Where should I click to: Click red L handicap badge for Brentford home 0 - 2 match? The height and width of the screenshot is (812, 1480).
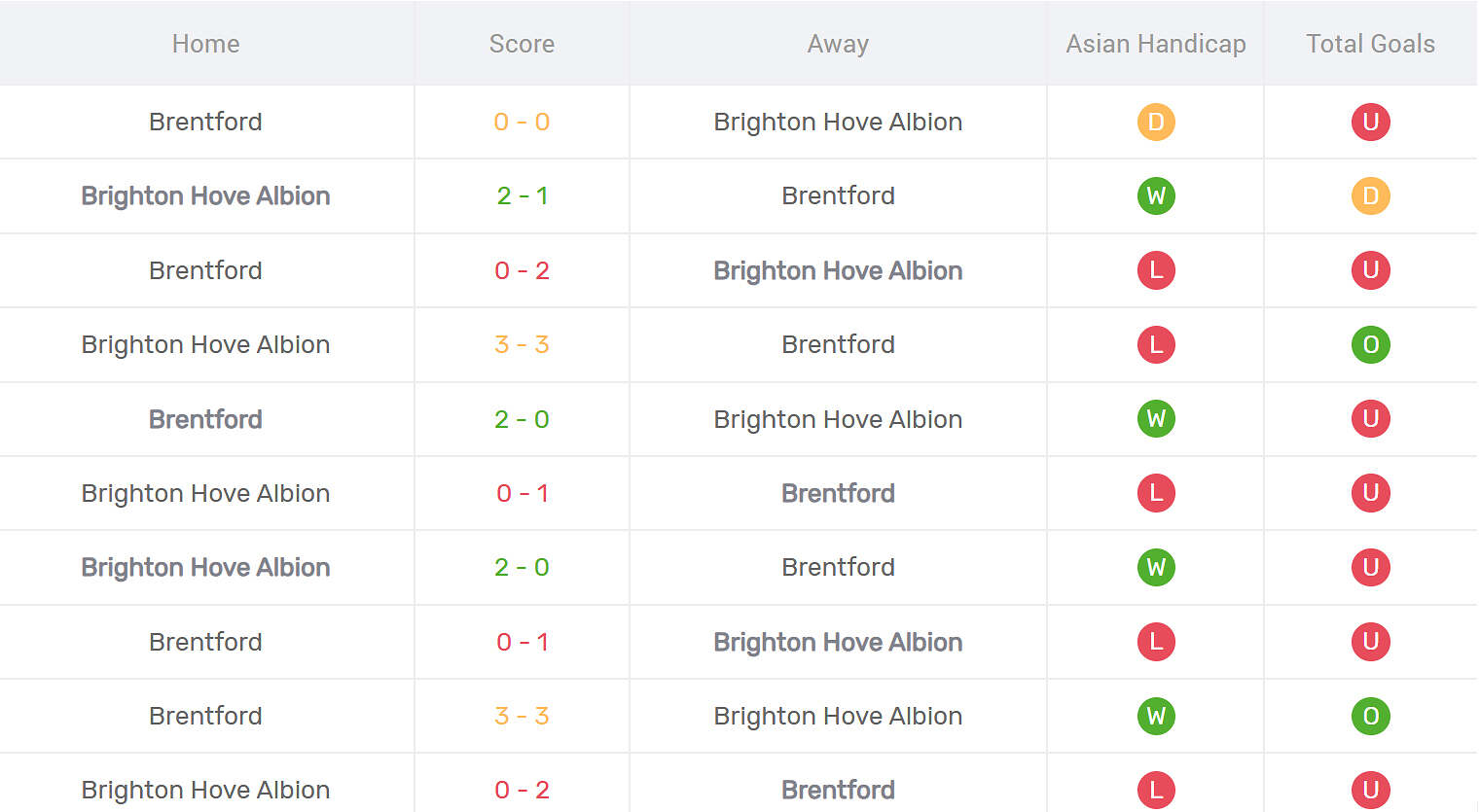1156,270
